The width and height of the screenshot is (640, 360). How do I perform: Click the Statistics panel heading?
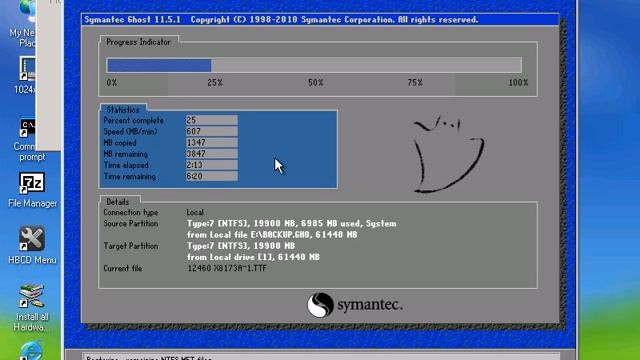pos(123,110)
